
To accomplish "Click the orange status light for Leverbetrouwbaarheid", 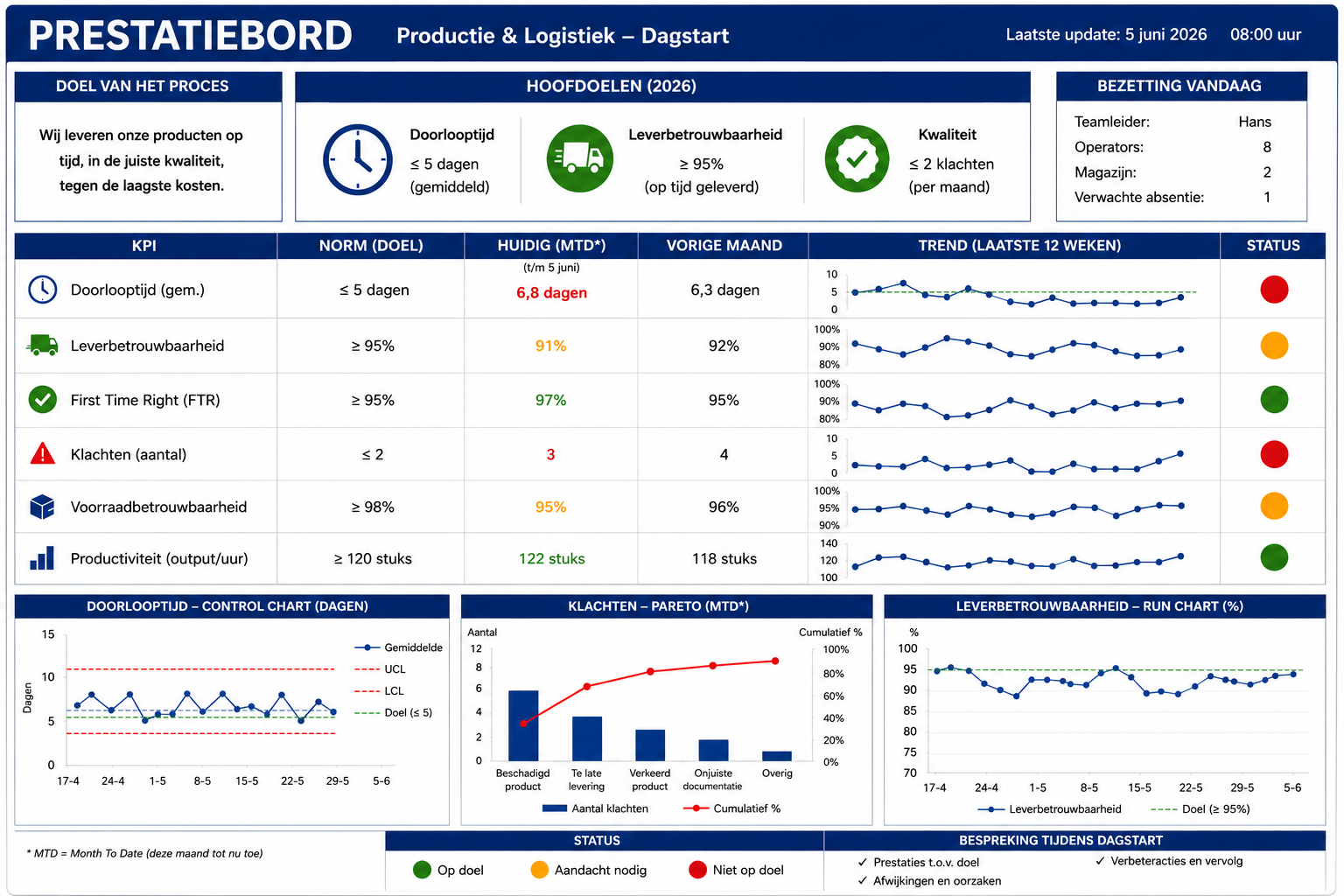I will click(x=1274, y=346).
